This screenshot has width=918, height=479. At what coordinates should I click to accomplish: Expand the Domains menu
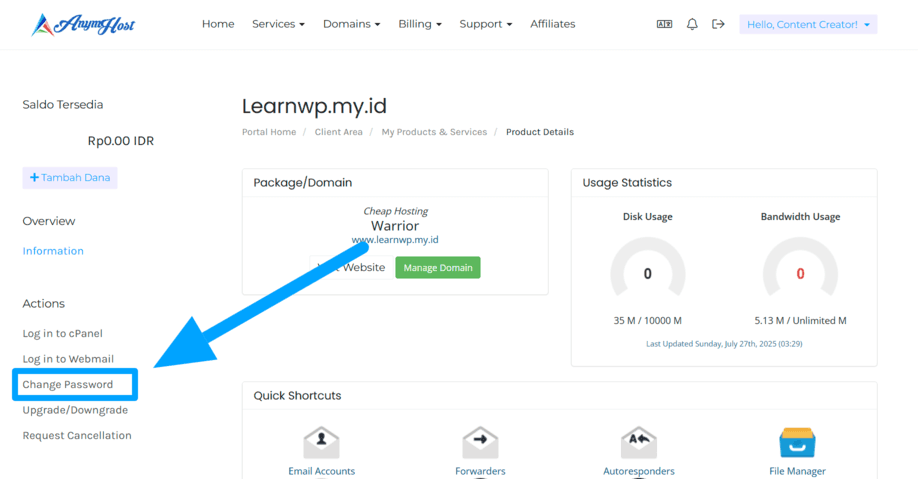tap(351, 24)
